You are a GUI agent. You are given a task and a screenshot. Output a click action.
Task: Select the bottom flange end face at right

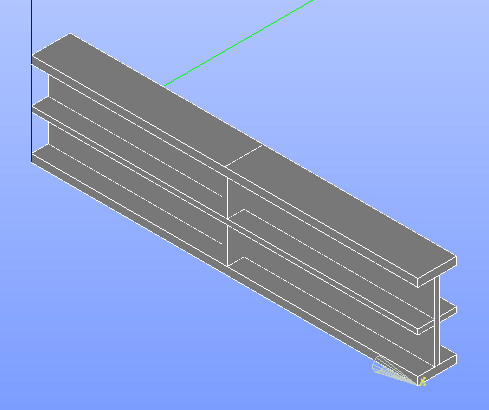tap(437, 367)
